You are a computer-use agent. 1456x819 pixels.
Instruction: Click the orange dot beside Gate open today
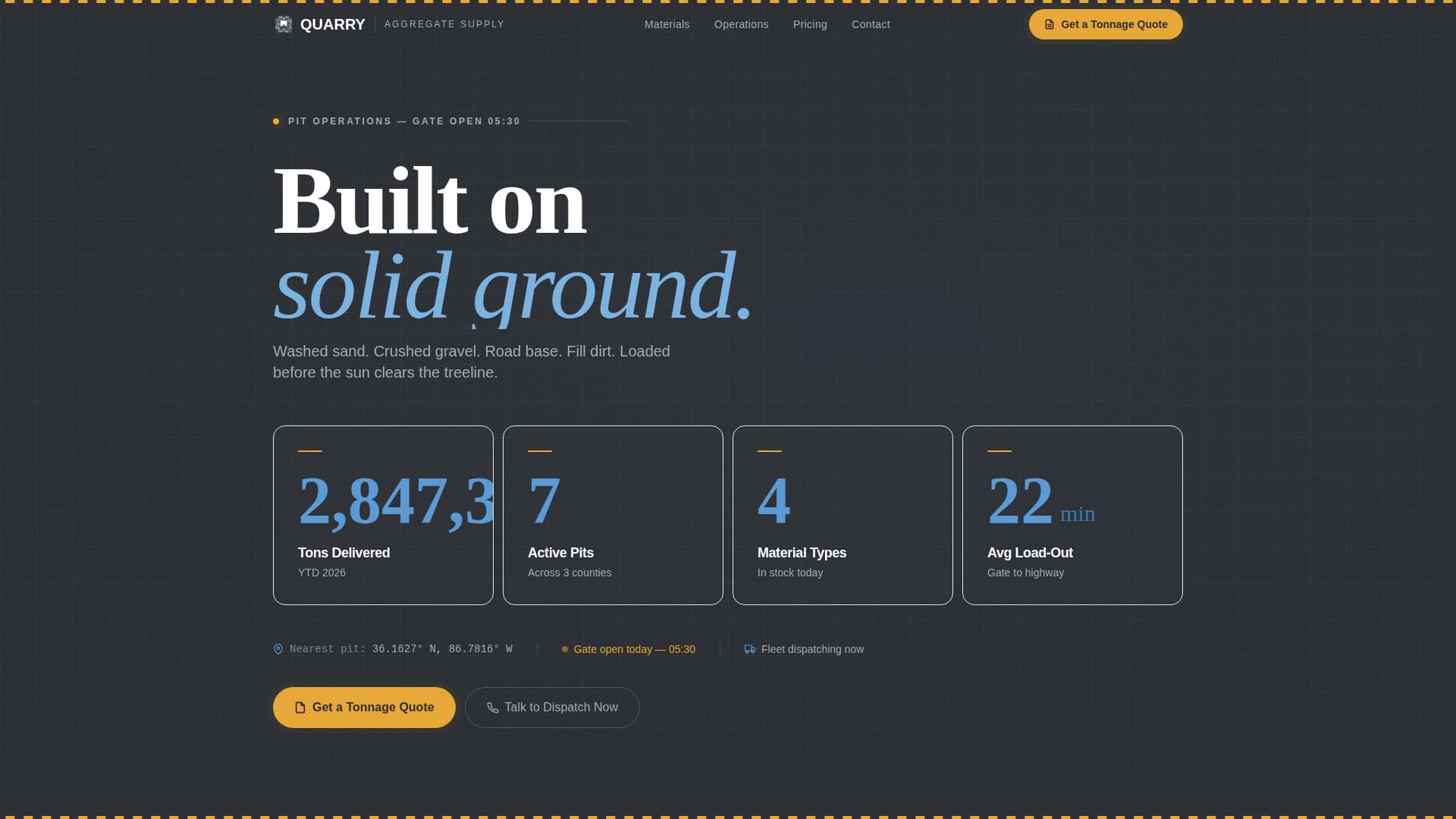[x=565, y=649]
